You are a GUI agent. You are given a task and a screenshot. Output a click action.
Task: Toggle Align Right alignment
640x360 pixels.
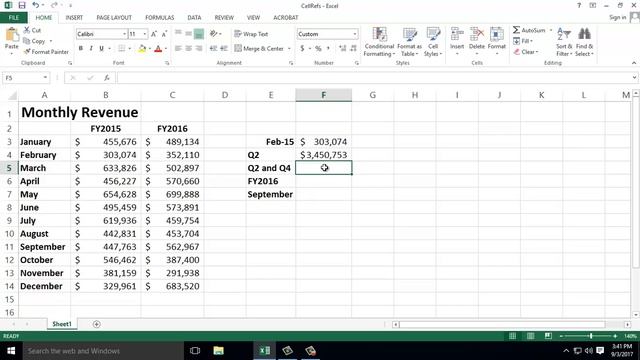(199, 49)
